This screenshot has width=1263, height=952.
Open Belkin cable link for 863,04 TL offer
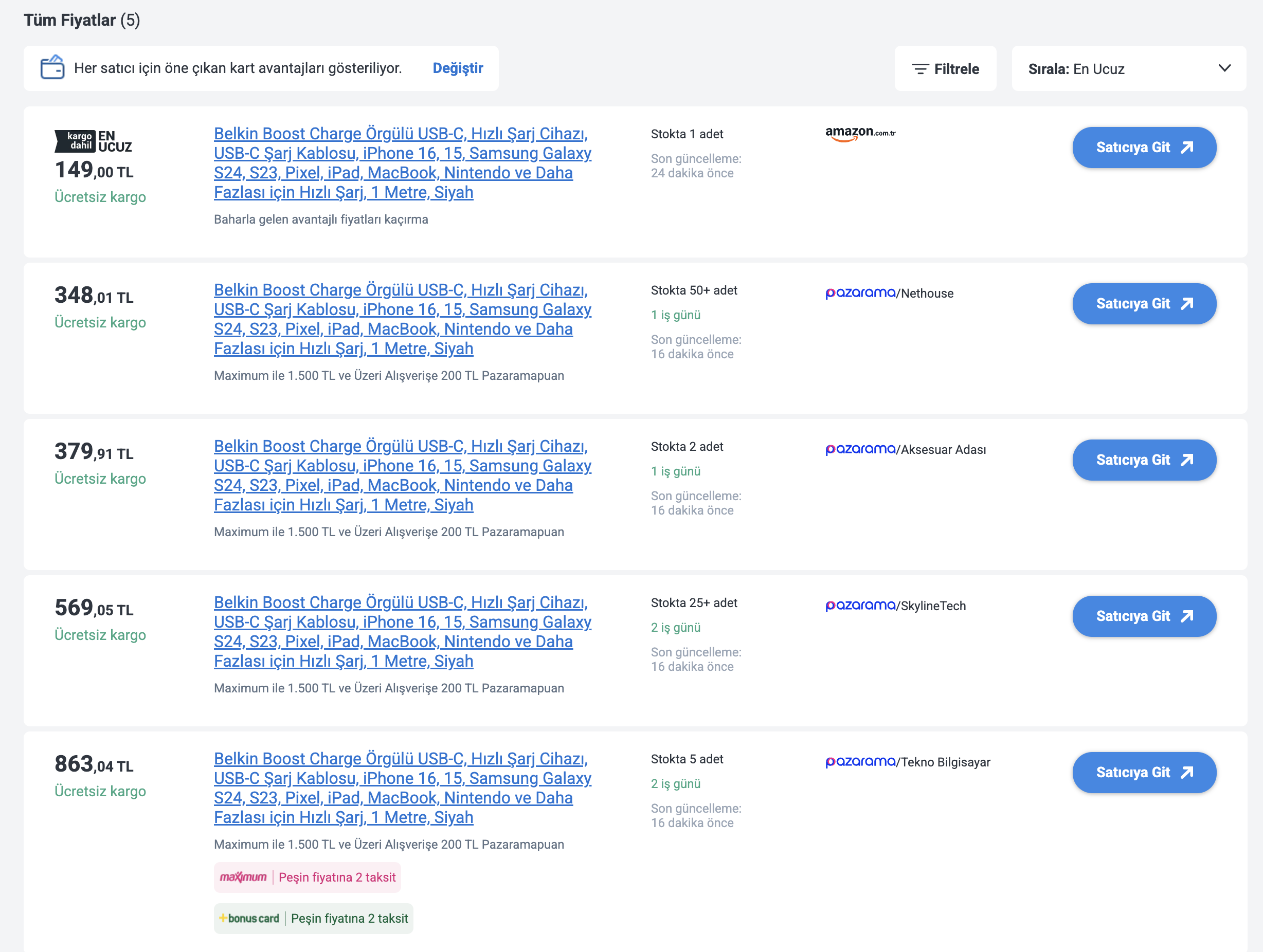pyautogui.click(x=403, y=788)
